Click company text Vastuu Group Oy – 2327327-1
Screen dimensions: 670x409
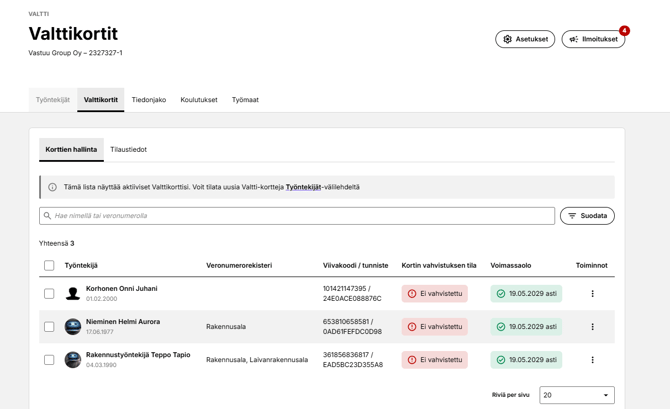pyautogui.click(x=75, y=53)
